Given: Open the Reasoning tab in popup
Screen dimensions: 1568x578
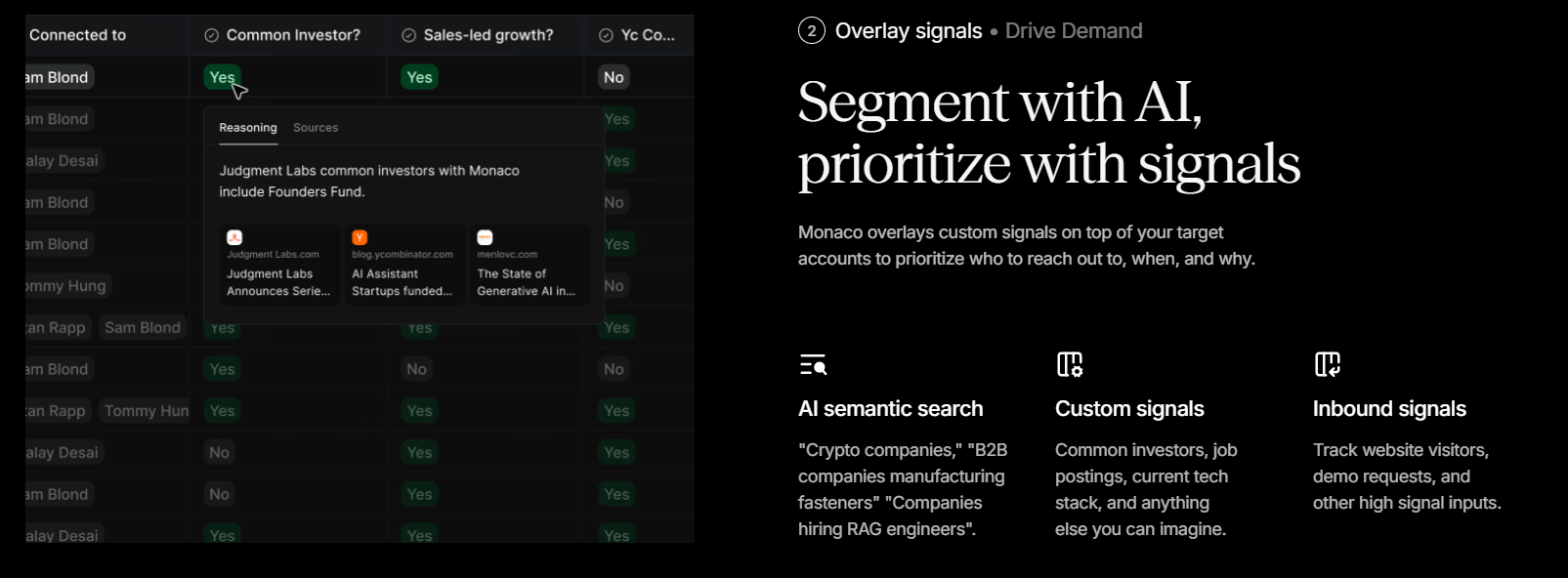Looking at the screenshot, I should click(248, 128).
